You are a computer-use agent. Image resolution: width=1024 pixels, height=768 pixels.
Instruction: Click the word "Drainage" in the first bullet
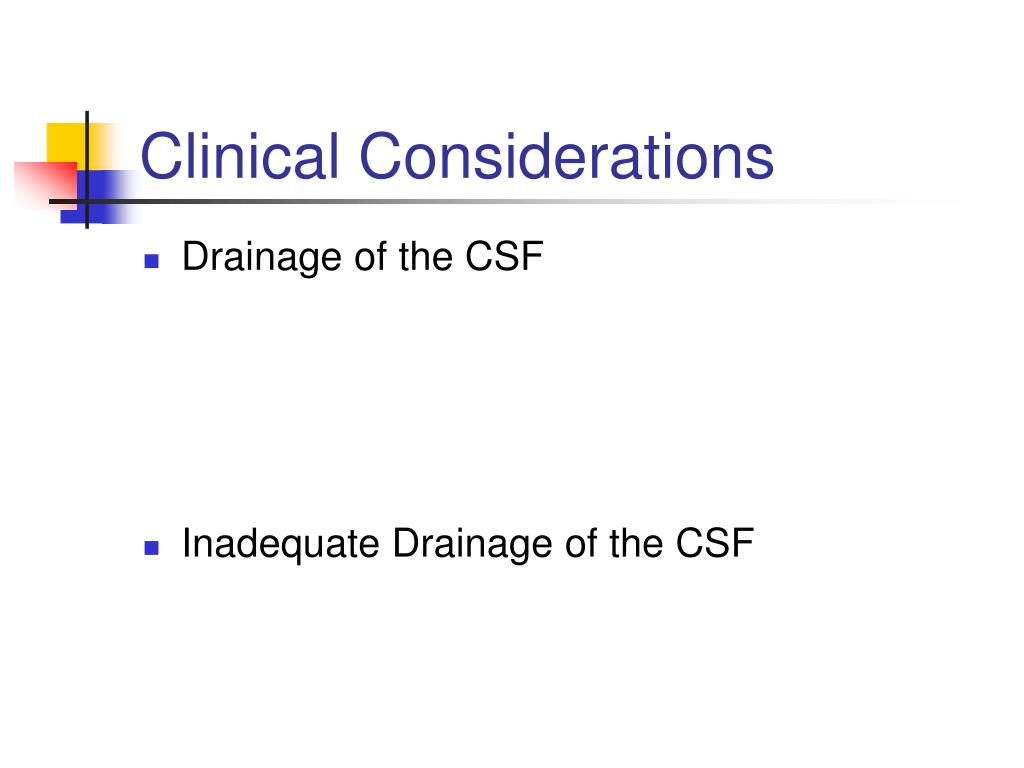[261, 257]
